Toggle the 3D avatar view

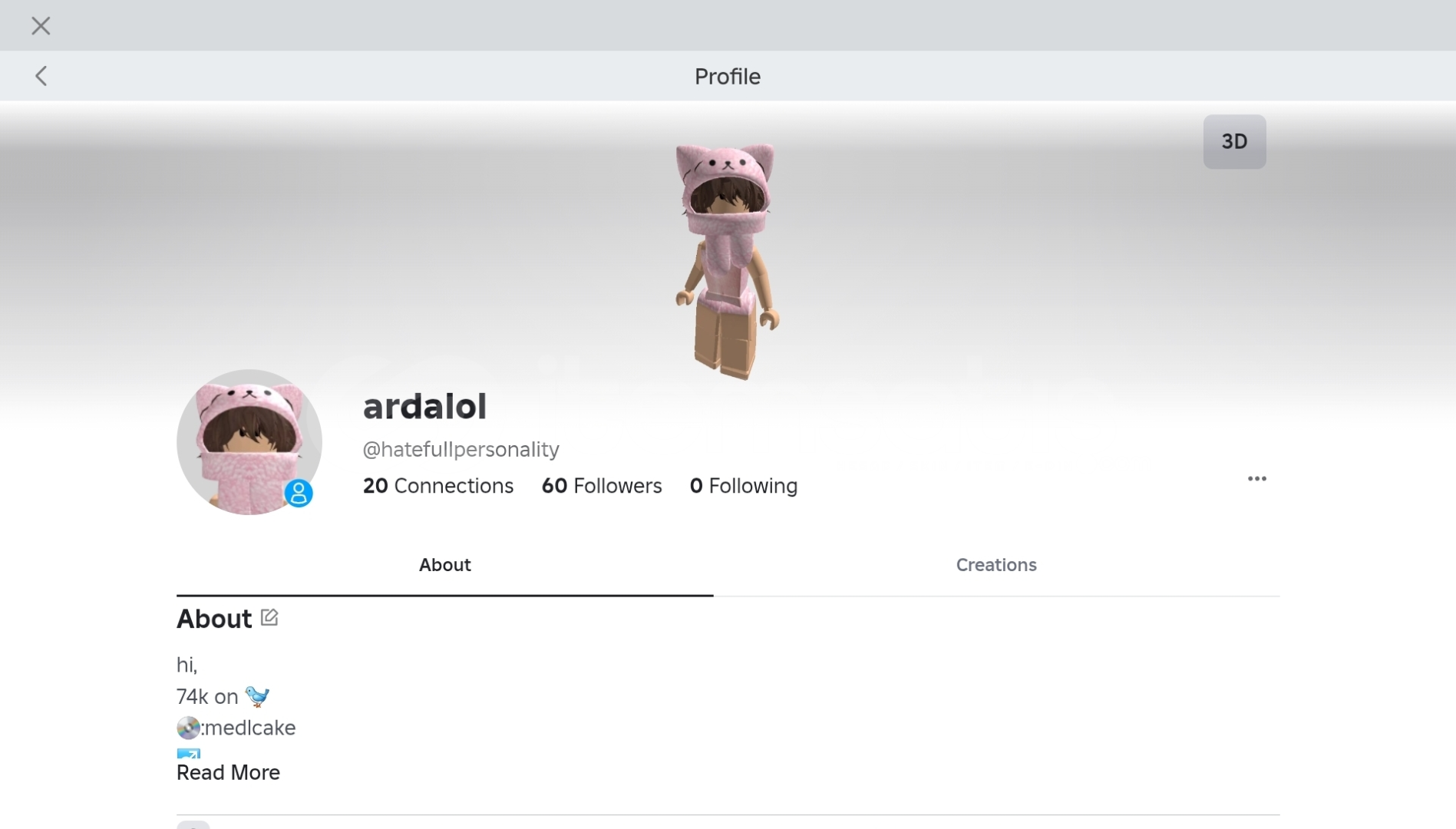1234,141
